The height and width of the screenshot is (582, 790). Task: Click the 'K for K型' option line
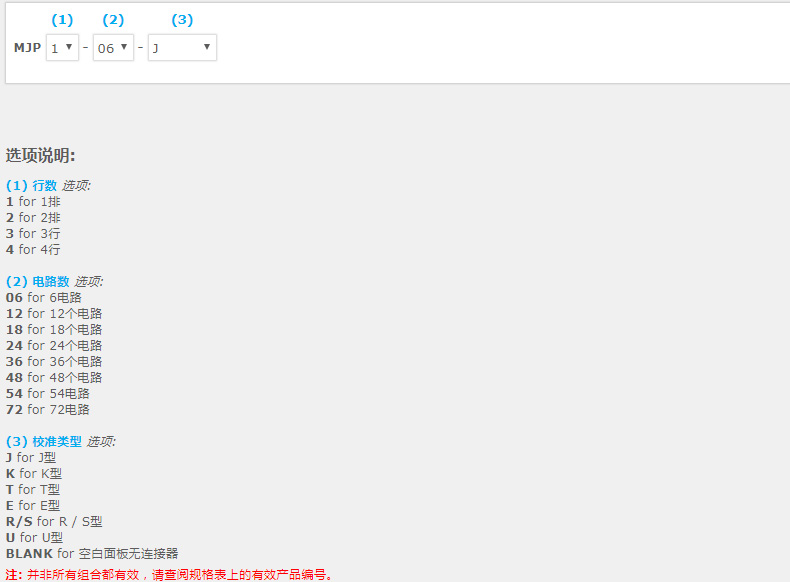(x=34, y=473)
